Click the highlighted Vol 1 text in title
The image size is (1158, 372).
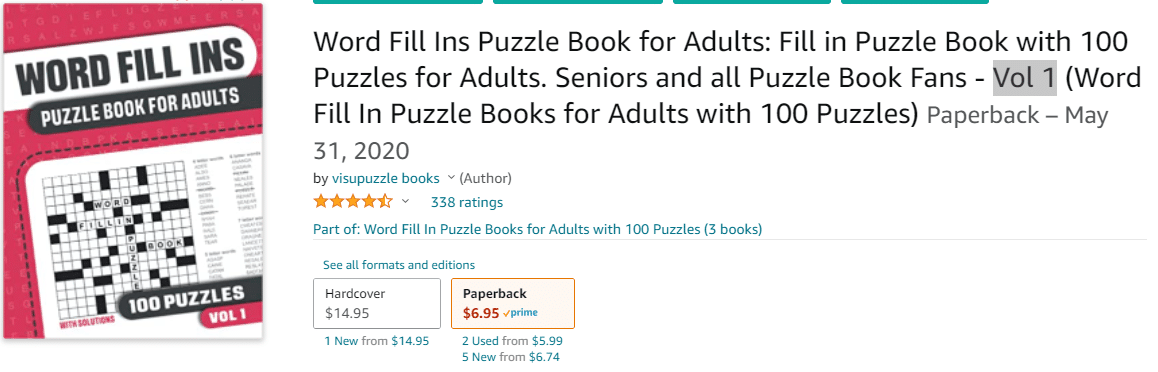tap(1024, 78)
